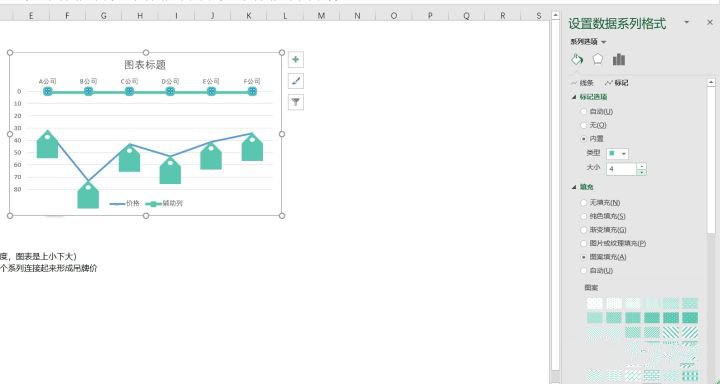
Task: Select the Series Options bar chart icon
Action: 619,59
